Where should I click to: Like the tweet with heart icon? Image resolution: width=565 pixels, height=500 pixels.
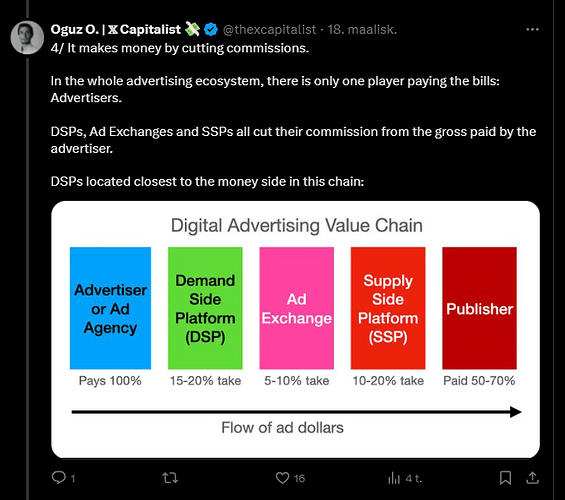[282, 478]
